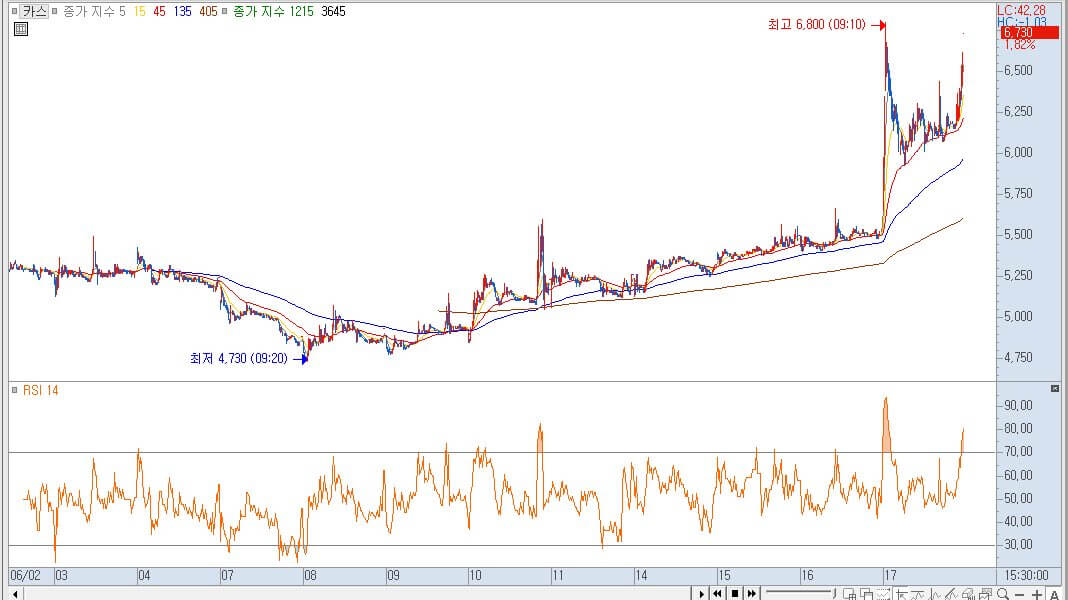Play the chart replay
This screenshot has width=1068, height=600.
pyautogui.click(x=702, y=594)
